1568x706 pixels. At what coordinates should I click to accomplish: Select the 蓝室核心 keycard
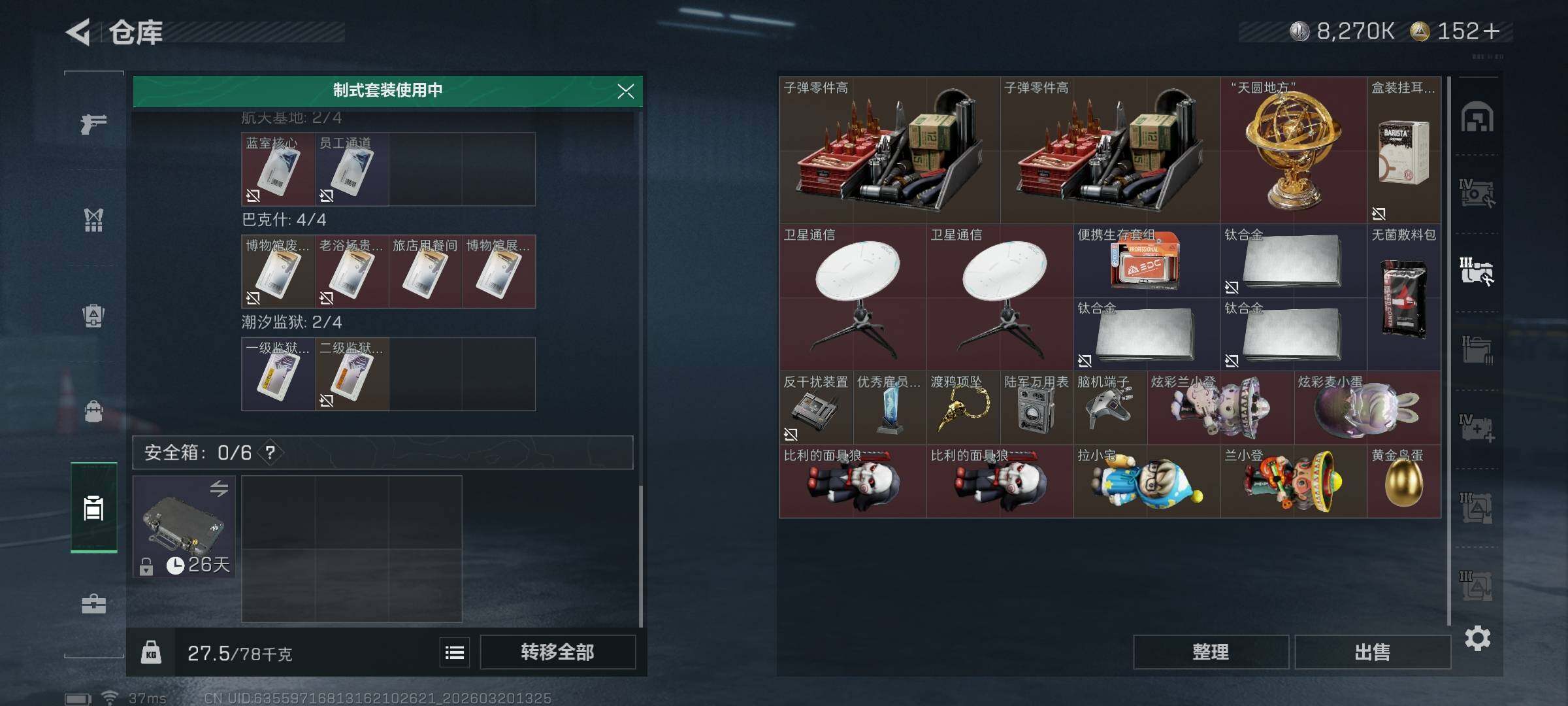(x=278, y=169)
